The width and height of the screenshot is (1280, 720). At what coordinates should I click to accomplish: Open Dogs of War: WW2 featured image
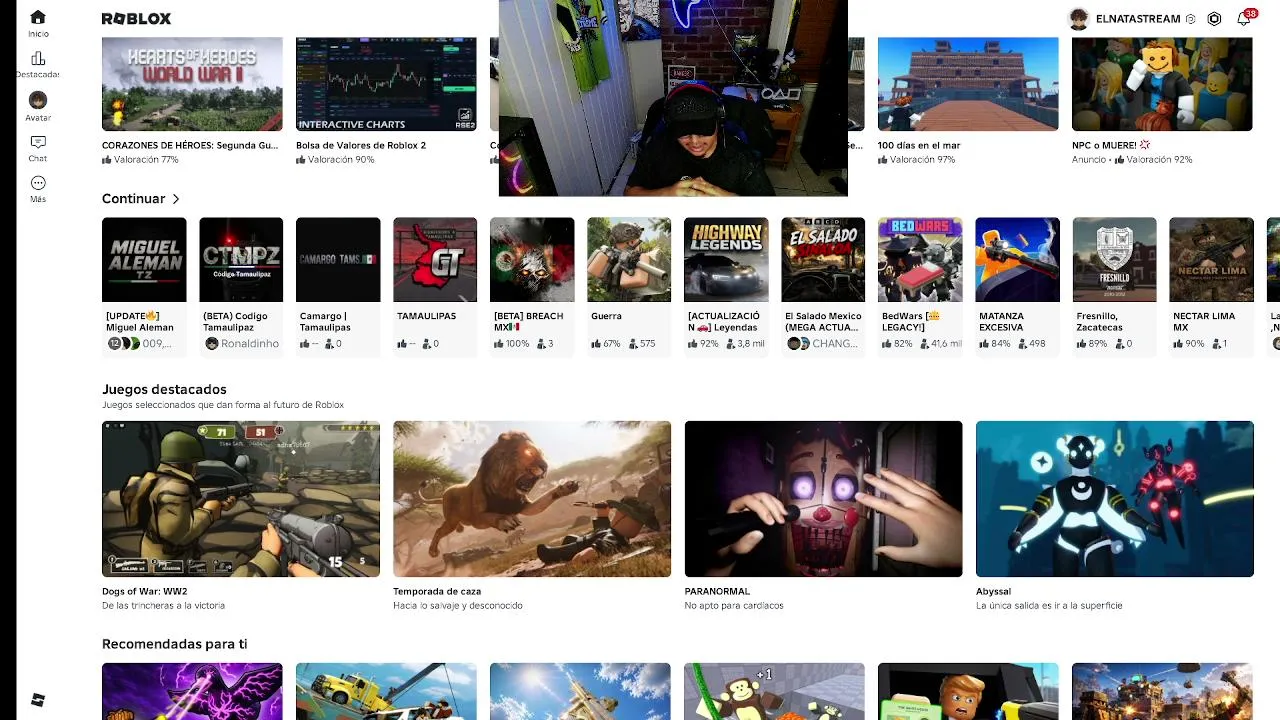click(241, 499)
